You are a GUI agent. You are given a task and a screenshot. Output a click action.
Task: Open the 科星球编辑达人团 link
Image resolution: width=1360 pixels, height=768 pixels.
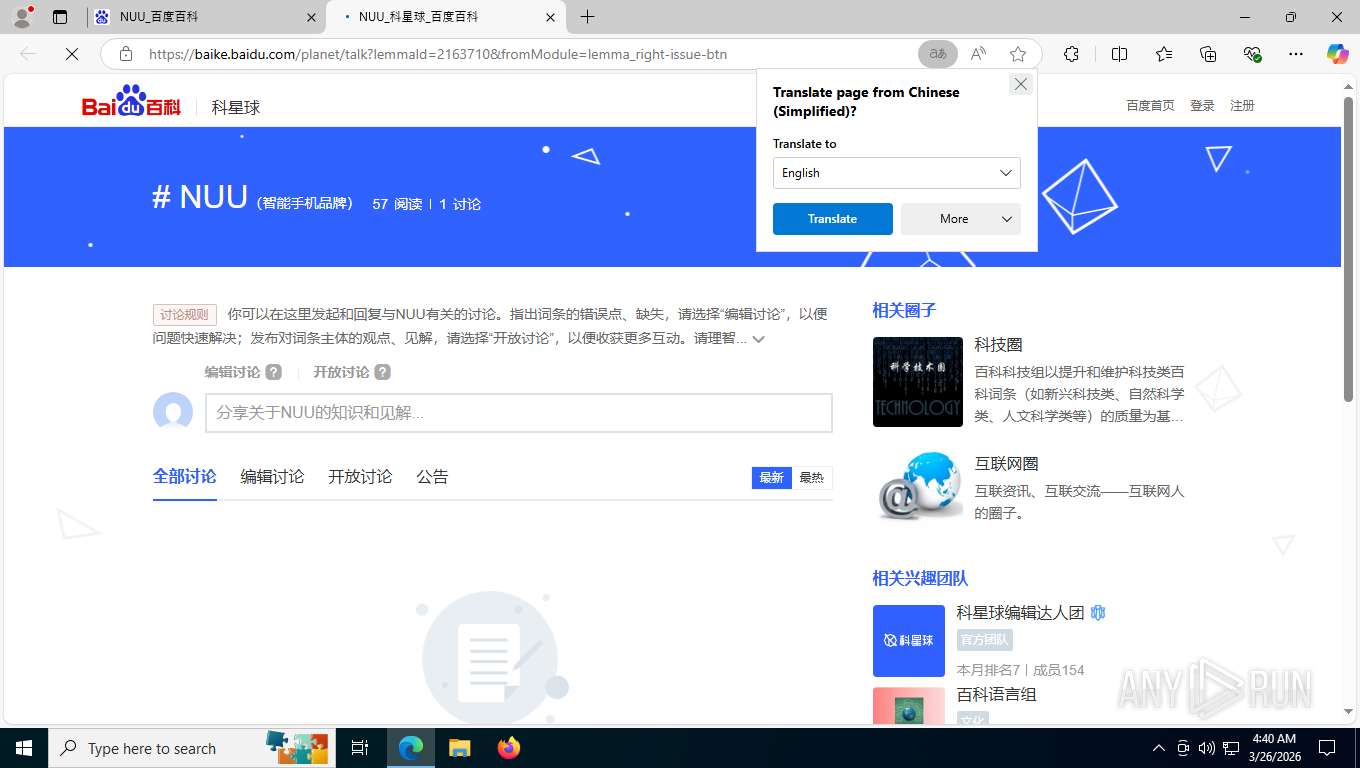point(1020,613)
